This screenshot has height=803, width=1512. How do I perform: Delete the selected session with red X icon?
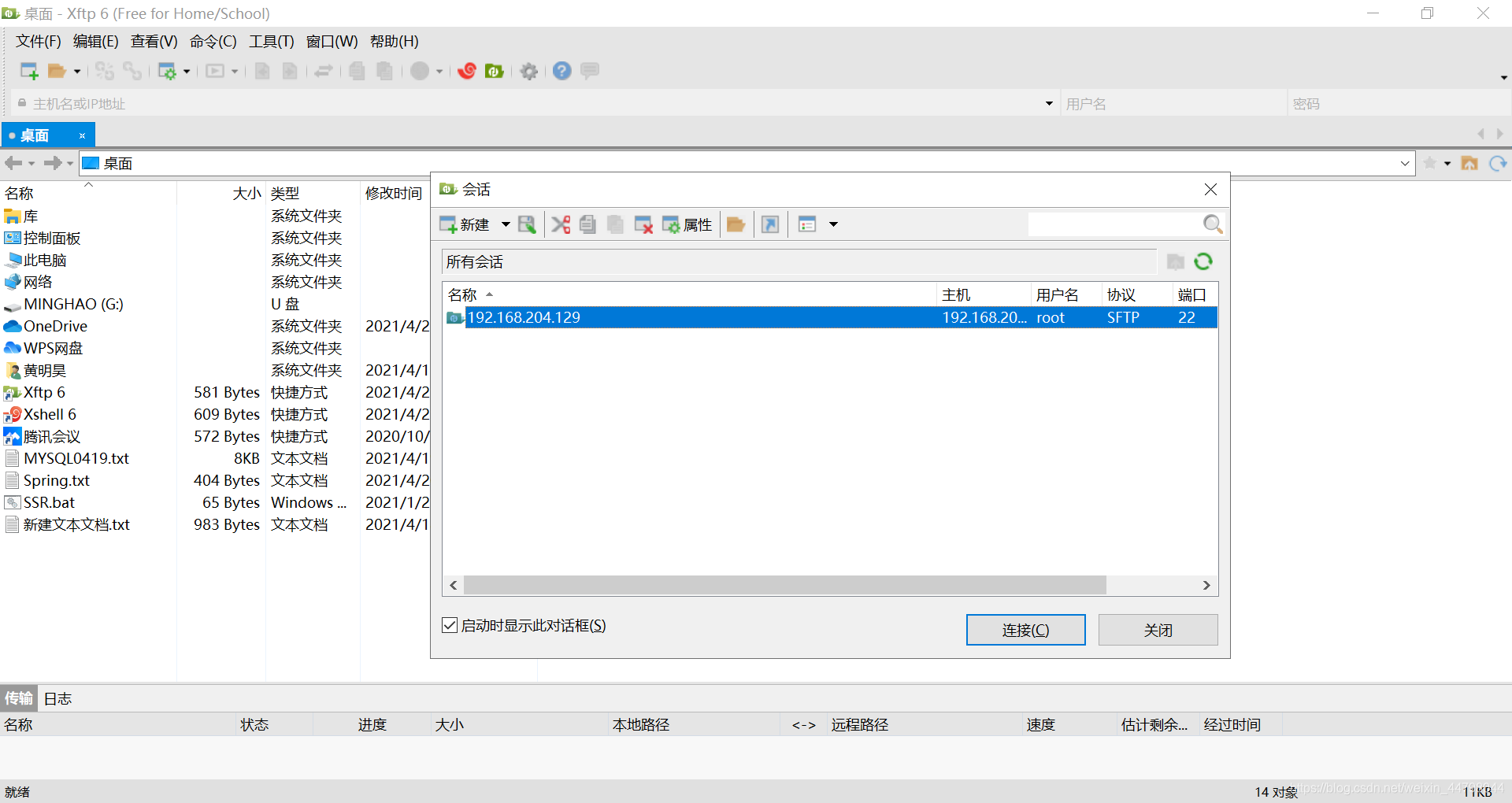click(643, 225)
